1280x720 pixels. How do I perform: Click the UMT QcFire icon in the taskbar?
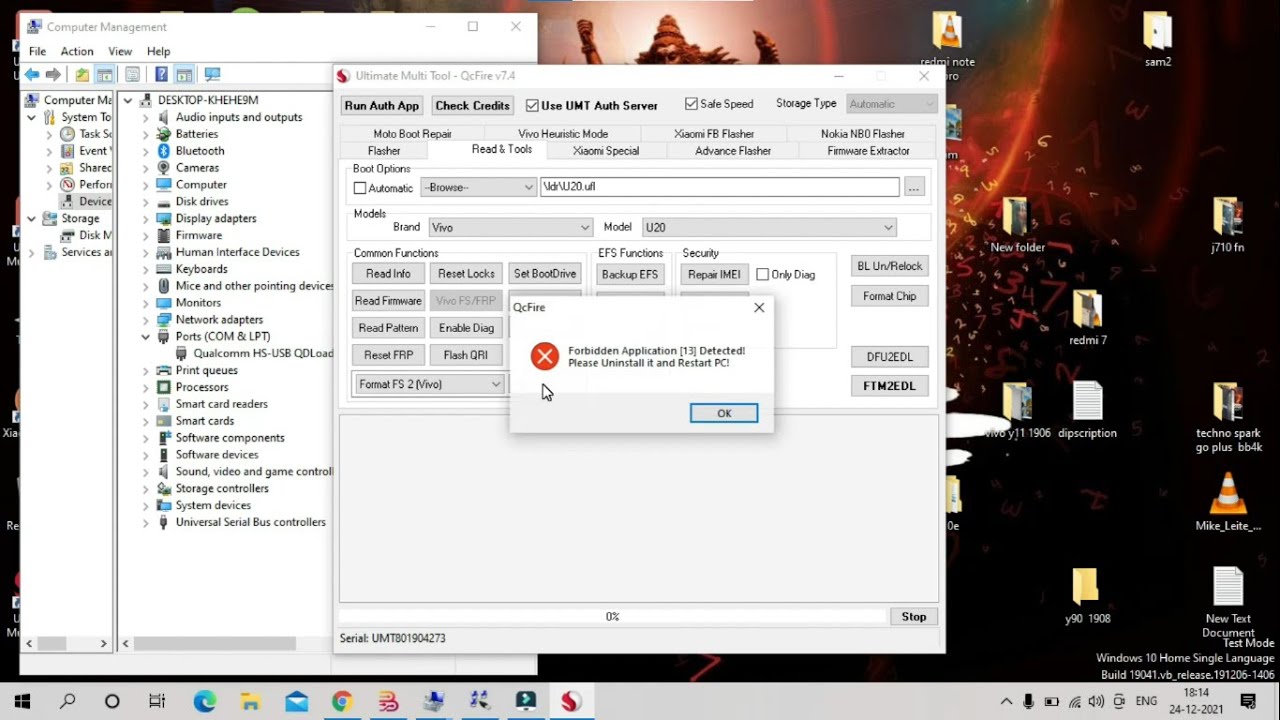(571, 701)
